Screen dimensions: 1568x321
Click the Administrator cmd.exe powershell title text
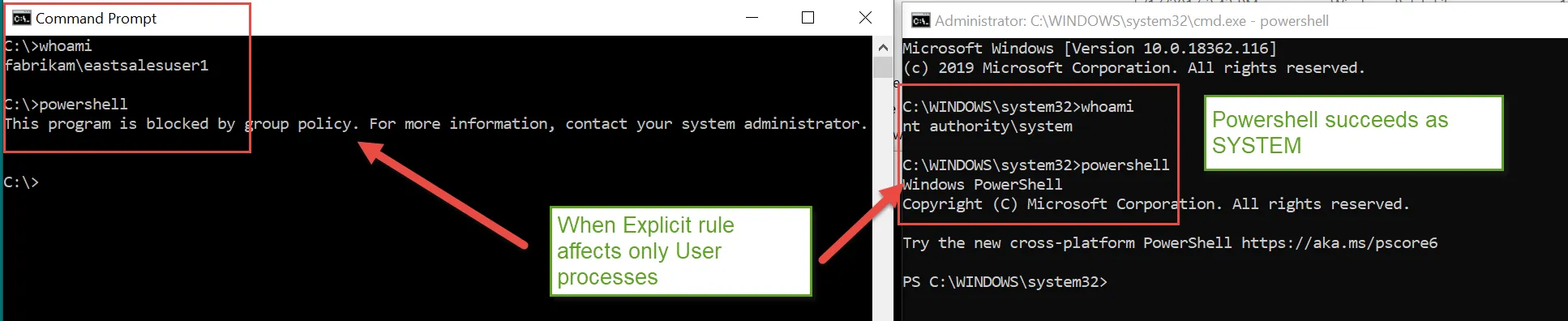click(1131, 21)
